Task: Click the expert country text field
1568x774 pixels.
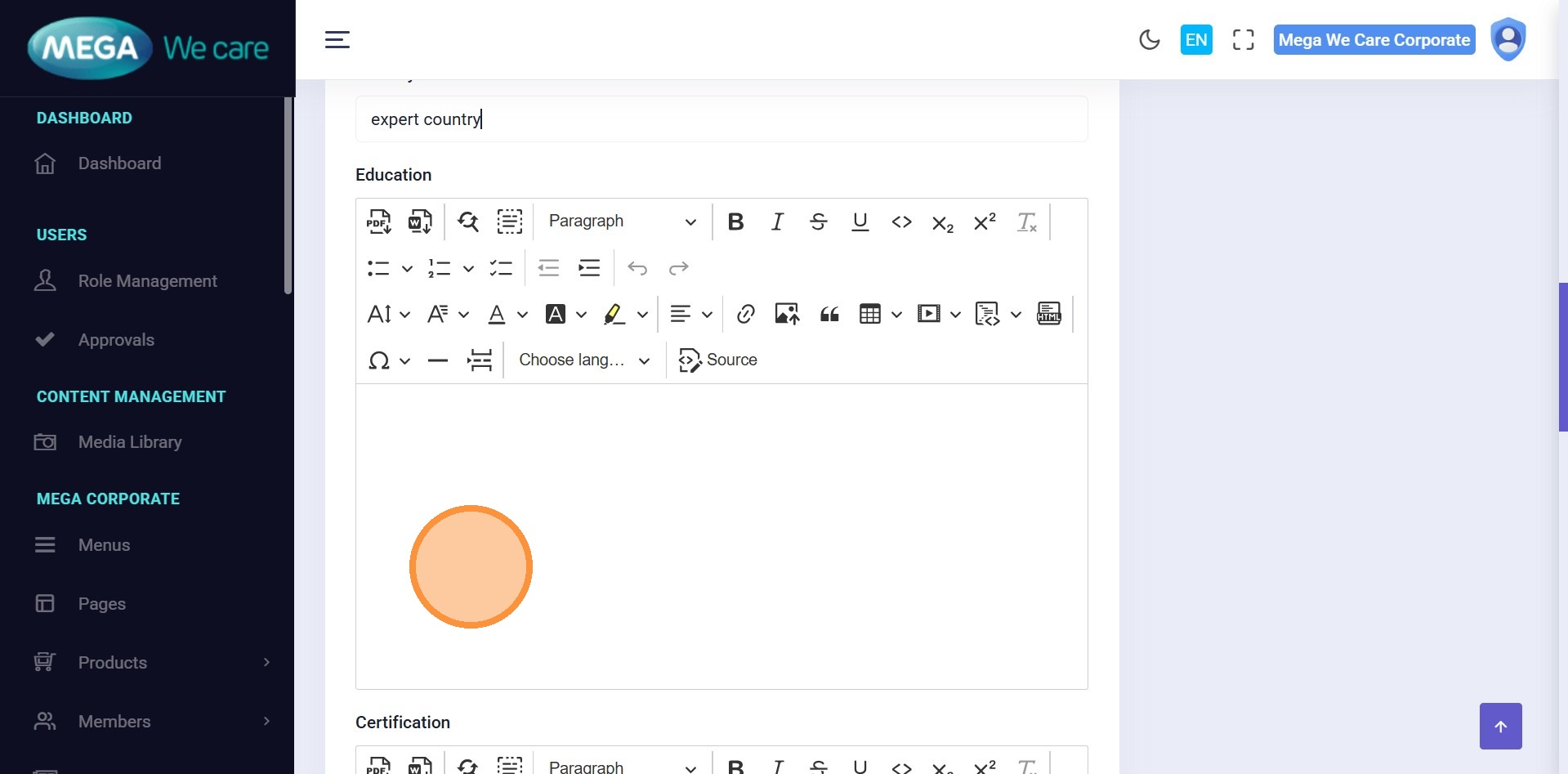Action: click(x=721, y=119)
